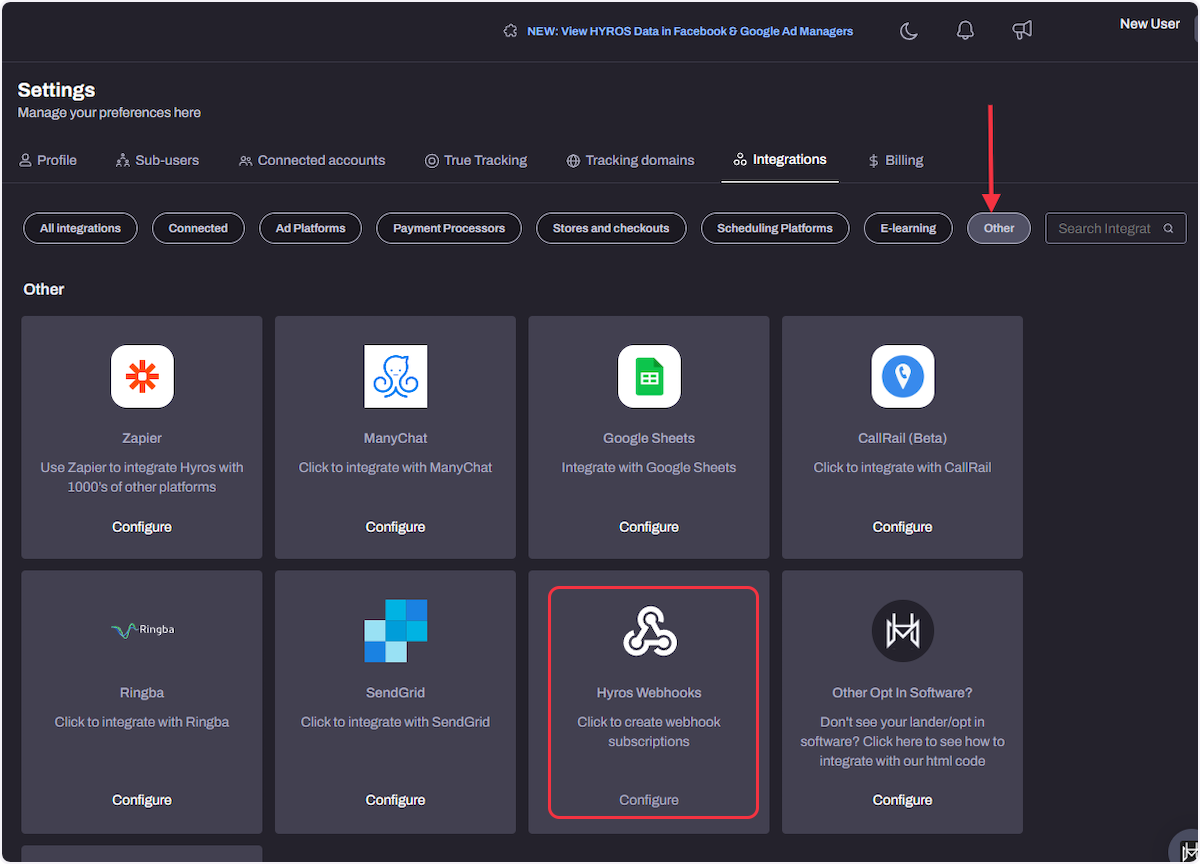Screen dimensions: 1200x864
Task: Configure Other Opt In Software
Action: tap(903, 800)
